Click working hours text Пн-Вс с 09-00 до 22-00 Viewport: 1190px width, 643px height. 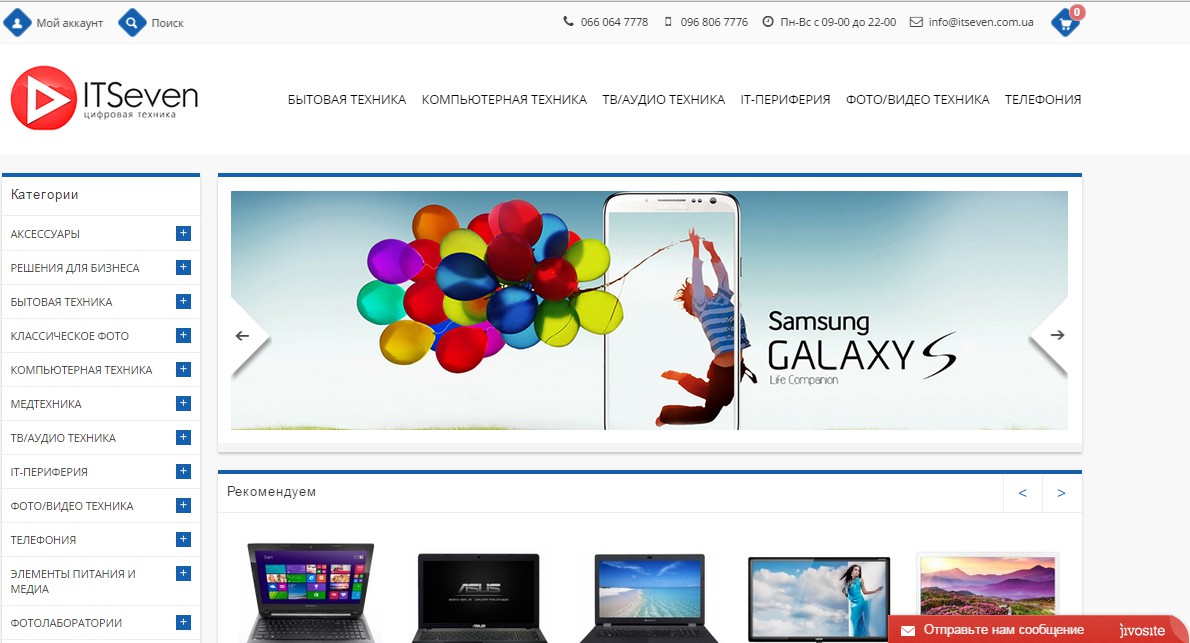coord(838,22)
